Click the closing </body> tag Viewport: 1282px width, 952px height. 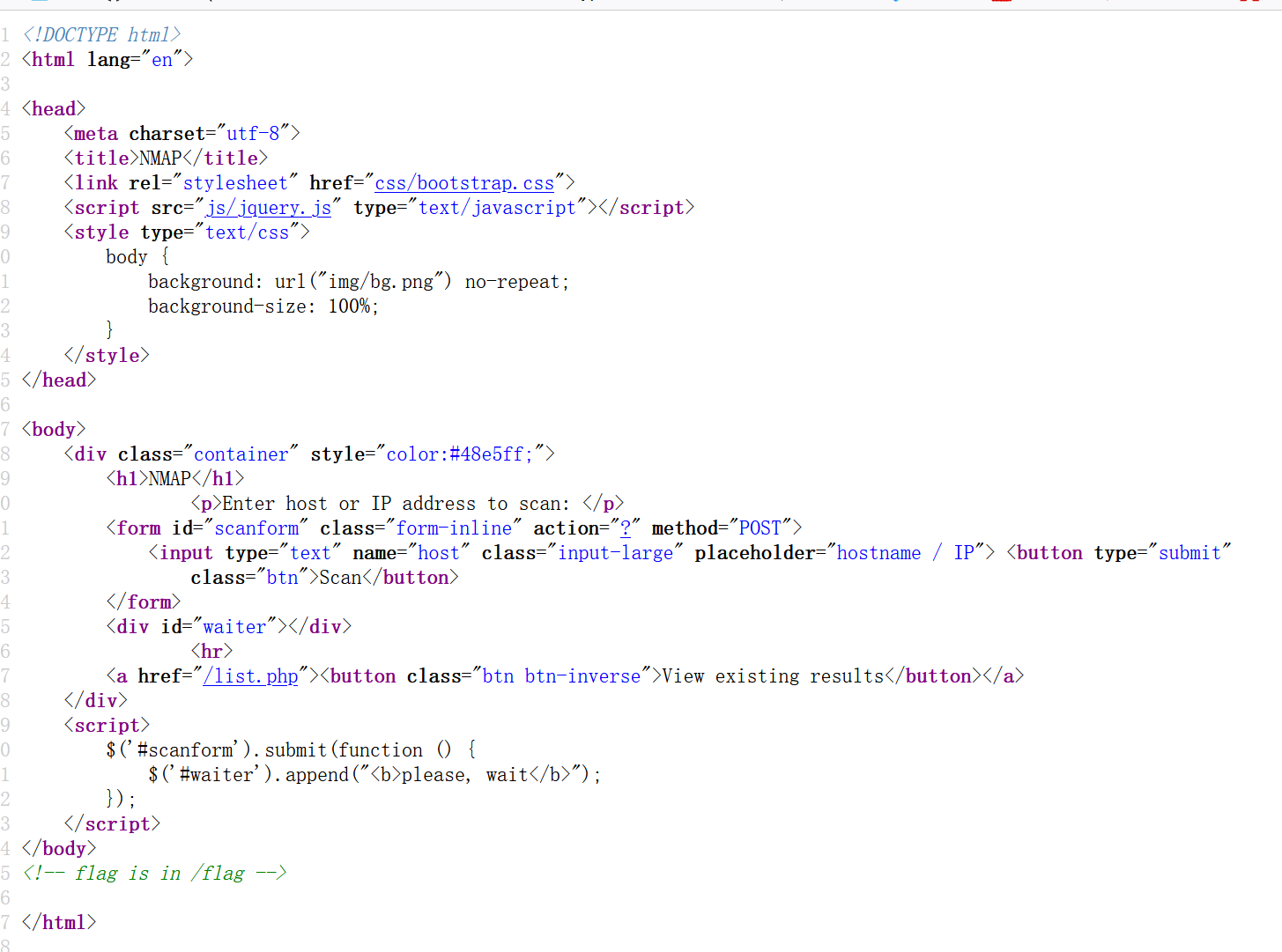pos(59,849)
